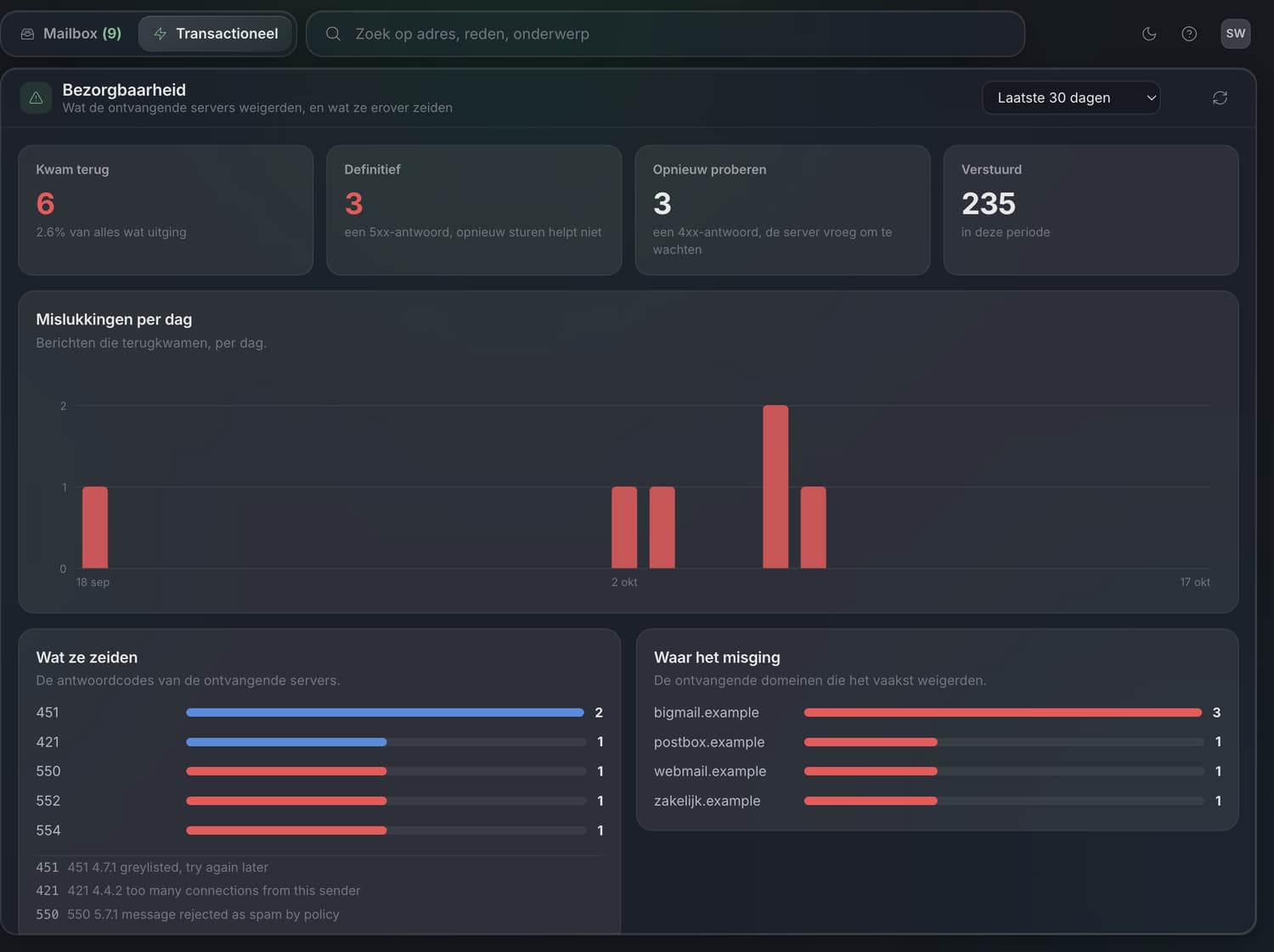The height and width of the screenshot is (952, 1274).
Task: Click the Mislukkingen per dag heading
Action: point(114,319)
